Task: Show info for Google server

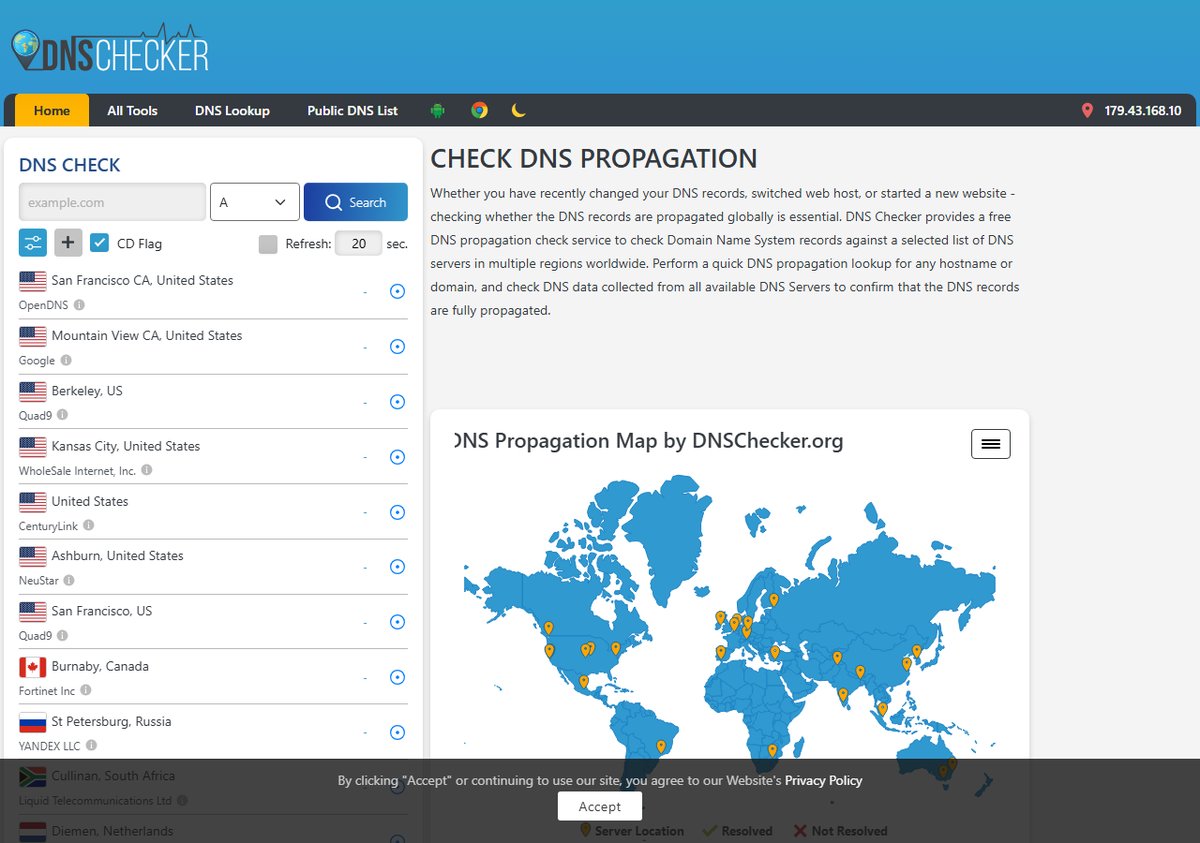Action: (x=66, y=360)
